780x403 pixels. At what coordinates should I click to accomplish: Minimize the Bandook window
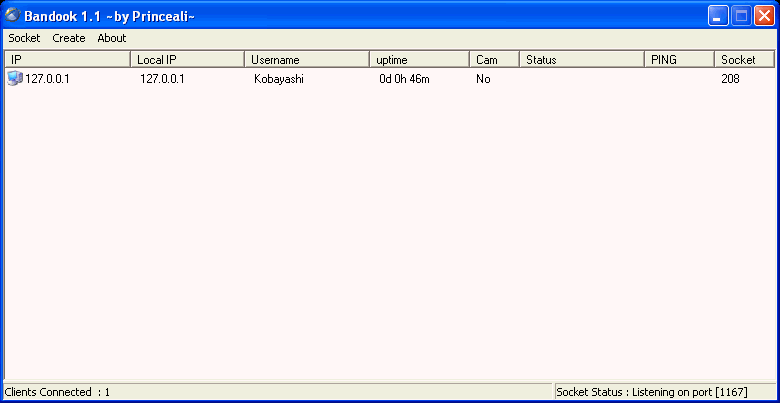coord(718,15)
